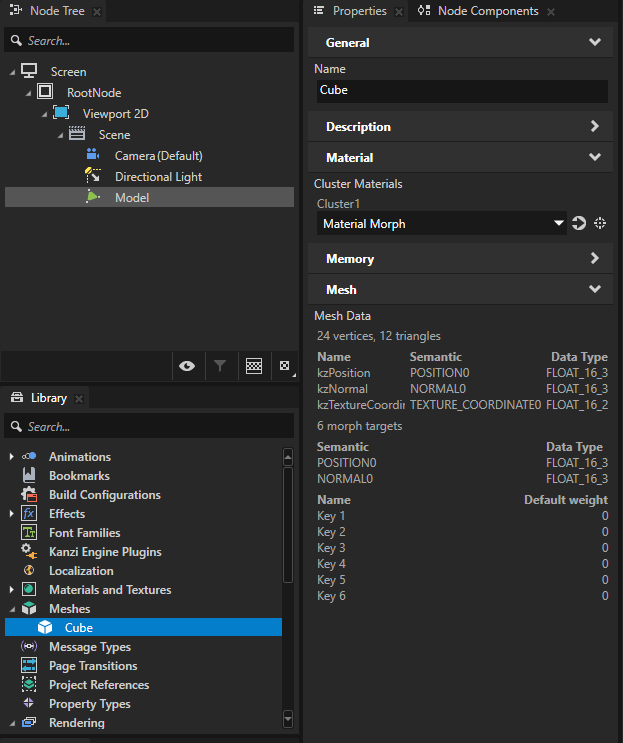This screenshot has height=743, width=623.
Task: Click the Cube mesh icon in Library
Action: pos(45,628)
